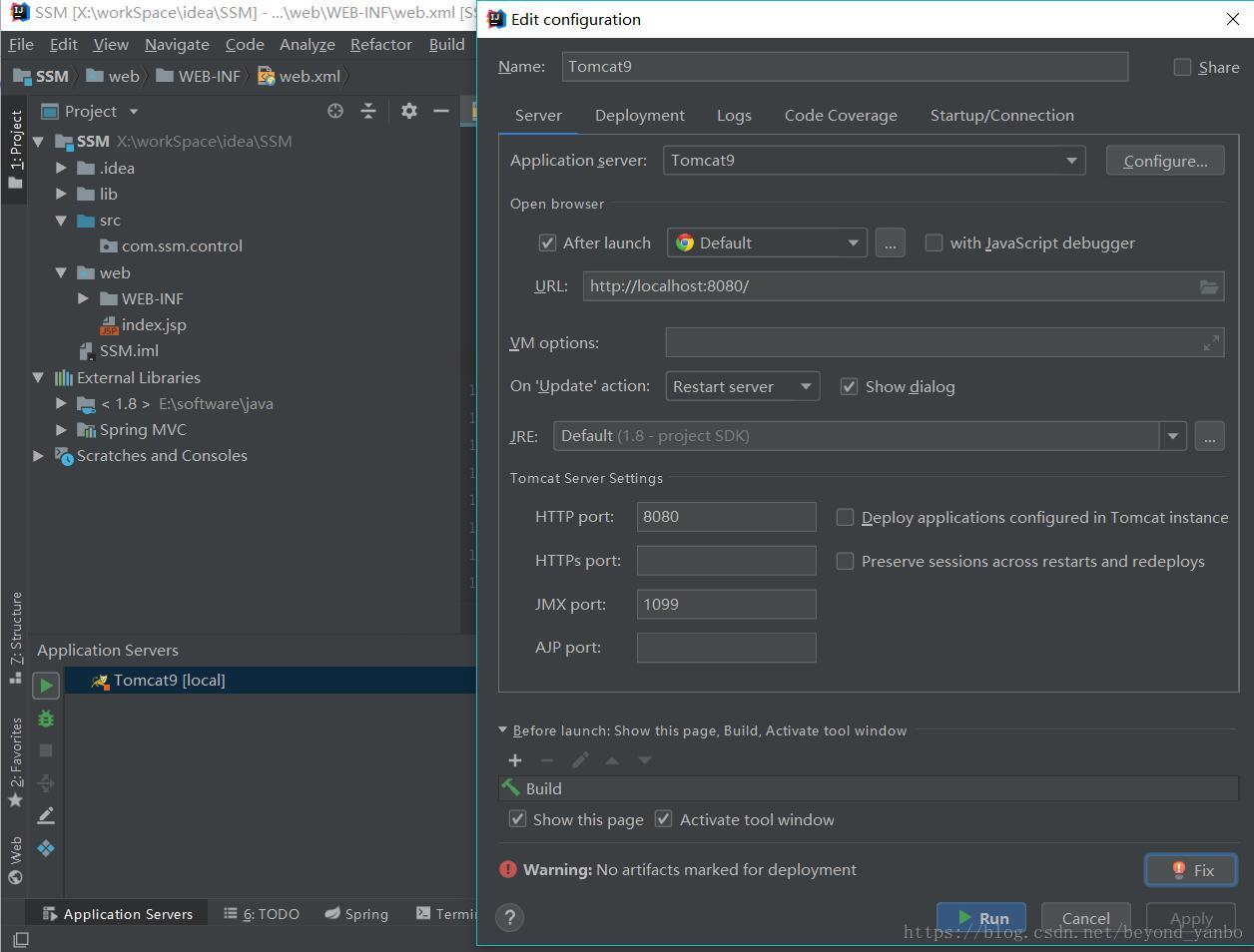Open the Navigate menu
Image resolution: width=1254 pixels, height=952 pixels.
pyautogui.click(x=177, y=44)
